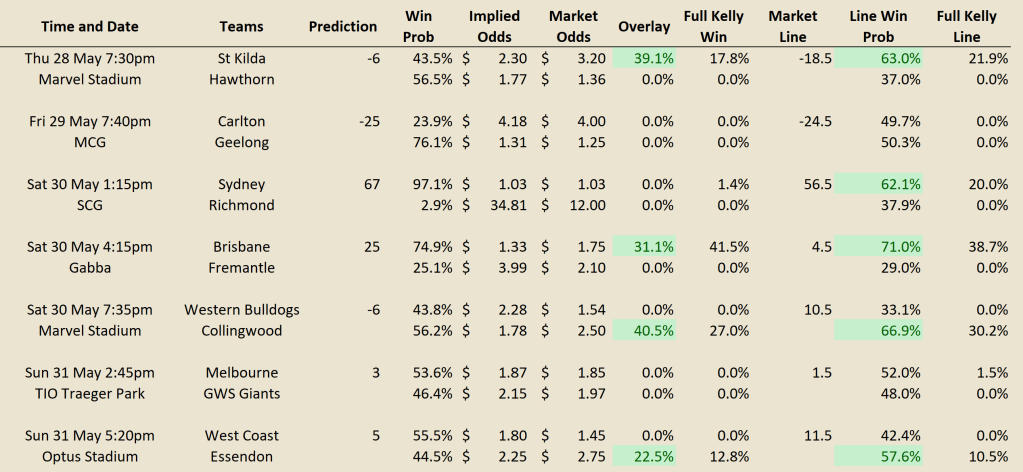Click the TIO Traeger Park venue cell

coord(89,393)
